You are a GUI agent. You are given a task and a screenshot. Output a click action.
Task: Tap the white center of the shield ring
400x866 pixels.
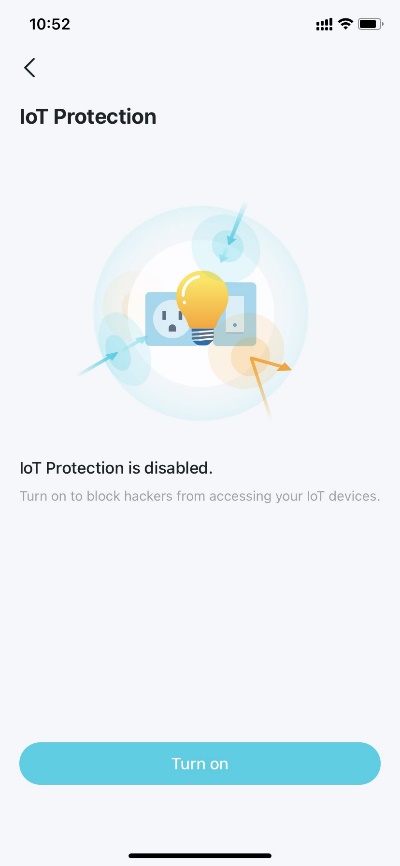[x=200, y=314]
